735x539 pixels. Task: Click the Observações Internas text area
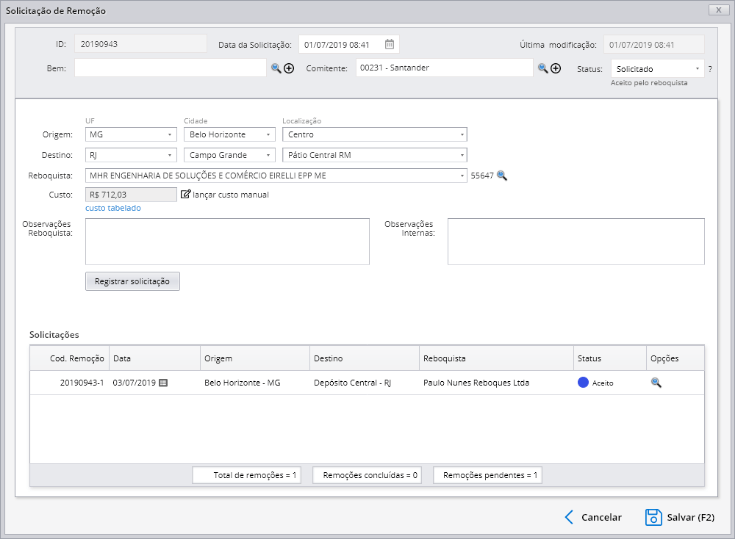pos(576,241)
